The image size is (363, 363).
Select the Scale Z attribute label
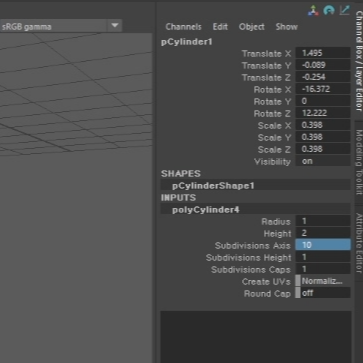click(x=274, y=150)
